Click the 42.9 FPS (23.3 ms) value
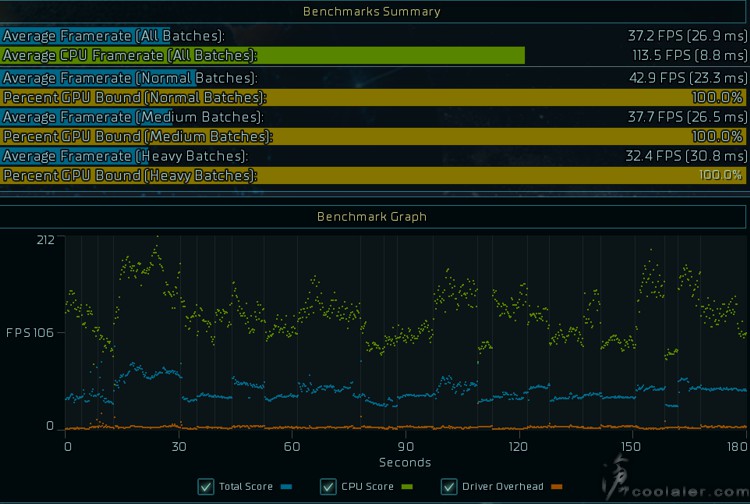This screenshot has height=504, width=750. coord(688,78)
